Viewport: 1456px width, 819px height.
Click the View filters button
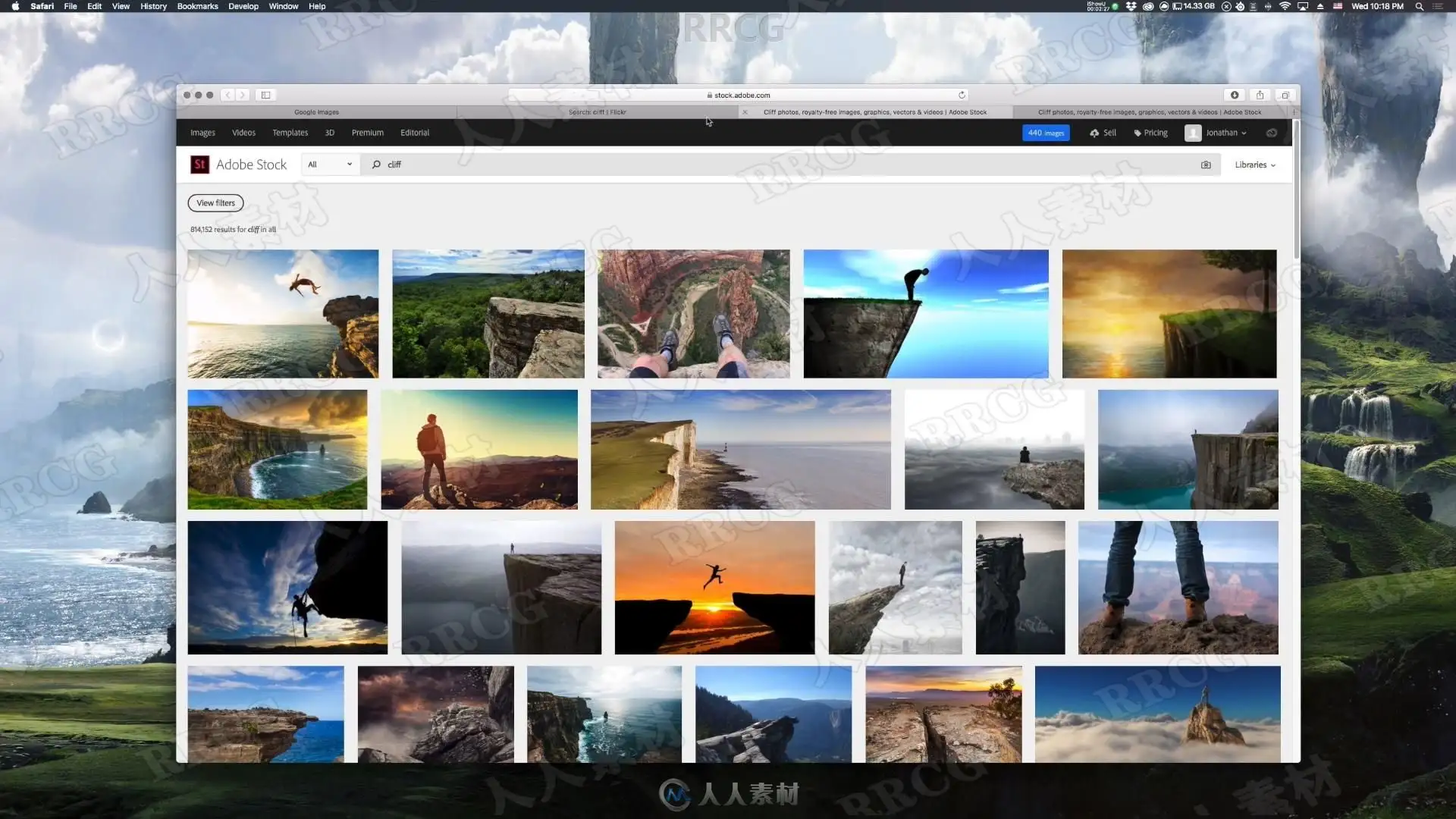[215, 202]
